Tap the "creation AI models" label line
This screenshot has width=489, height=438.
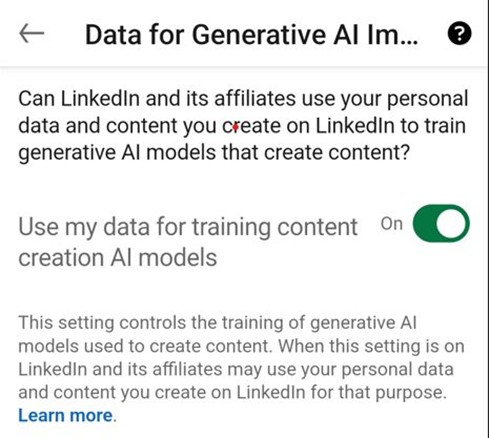pos(118,258)
